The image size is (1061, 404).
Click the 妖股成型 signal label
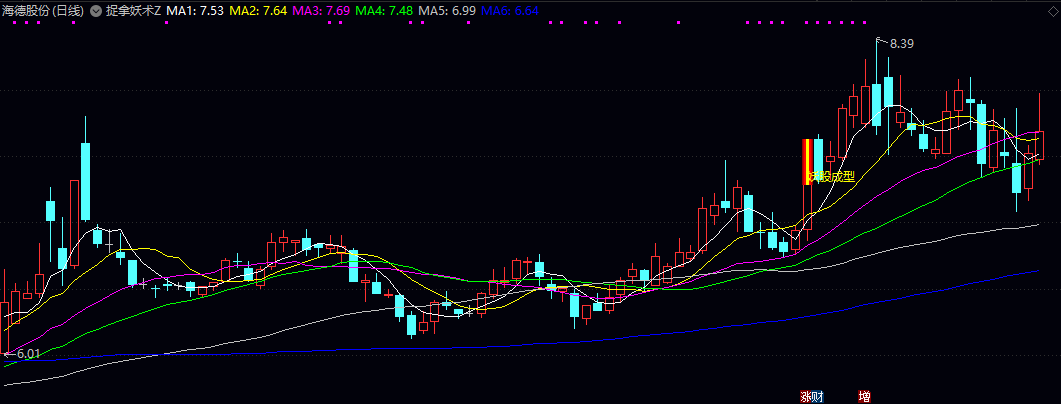832,177
